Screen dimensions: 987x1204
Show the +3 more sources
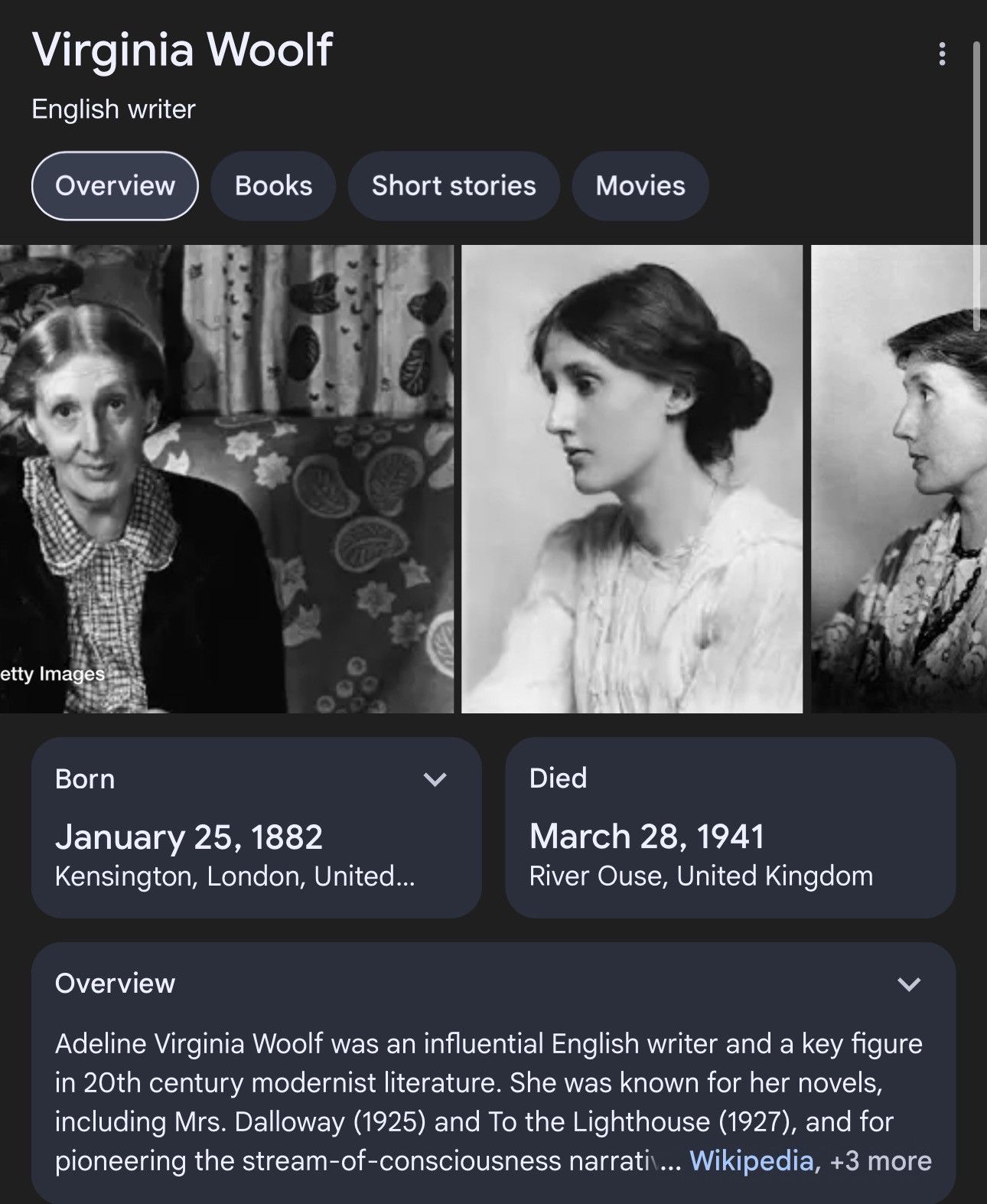click(881, 1160)
